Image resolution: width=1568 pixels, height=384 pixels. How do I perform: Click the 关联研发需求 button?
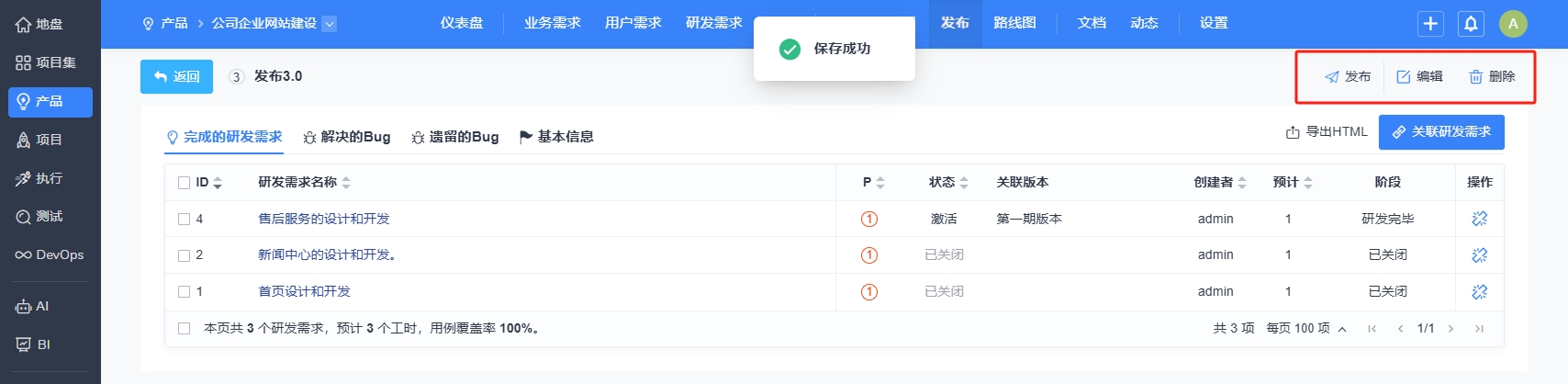[1441, 132]
